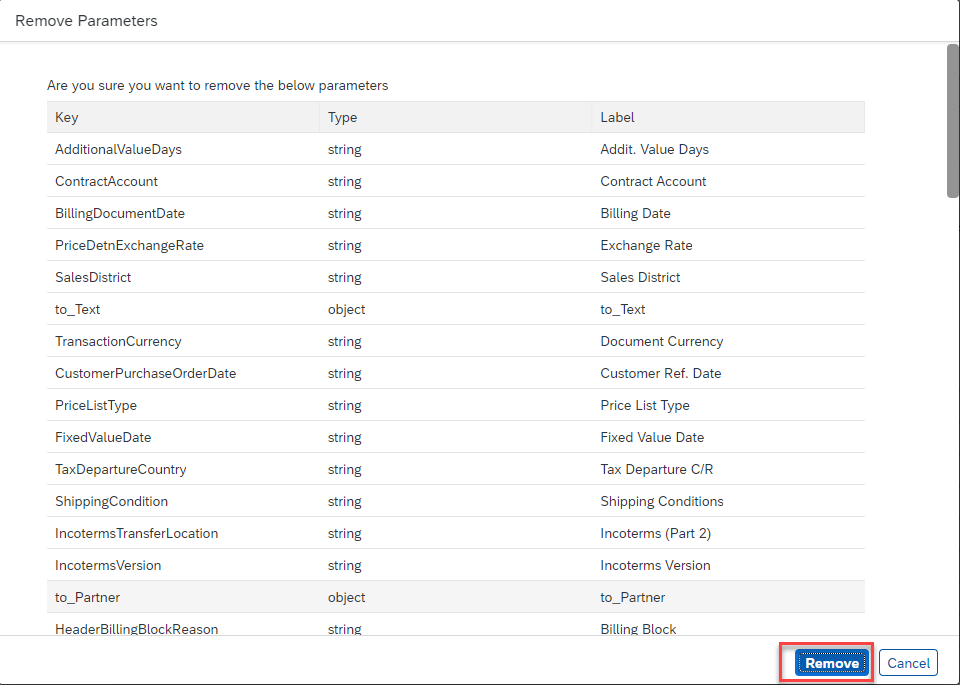Click the Type column header

pos(342,117)
